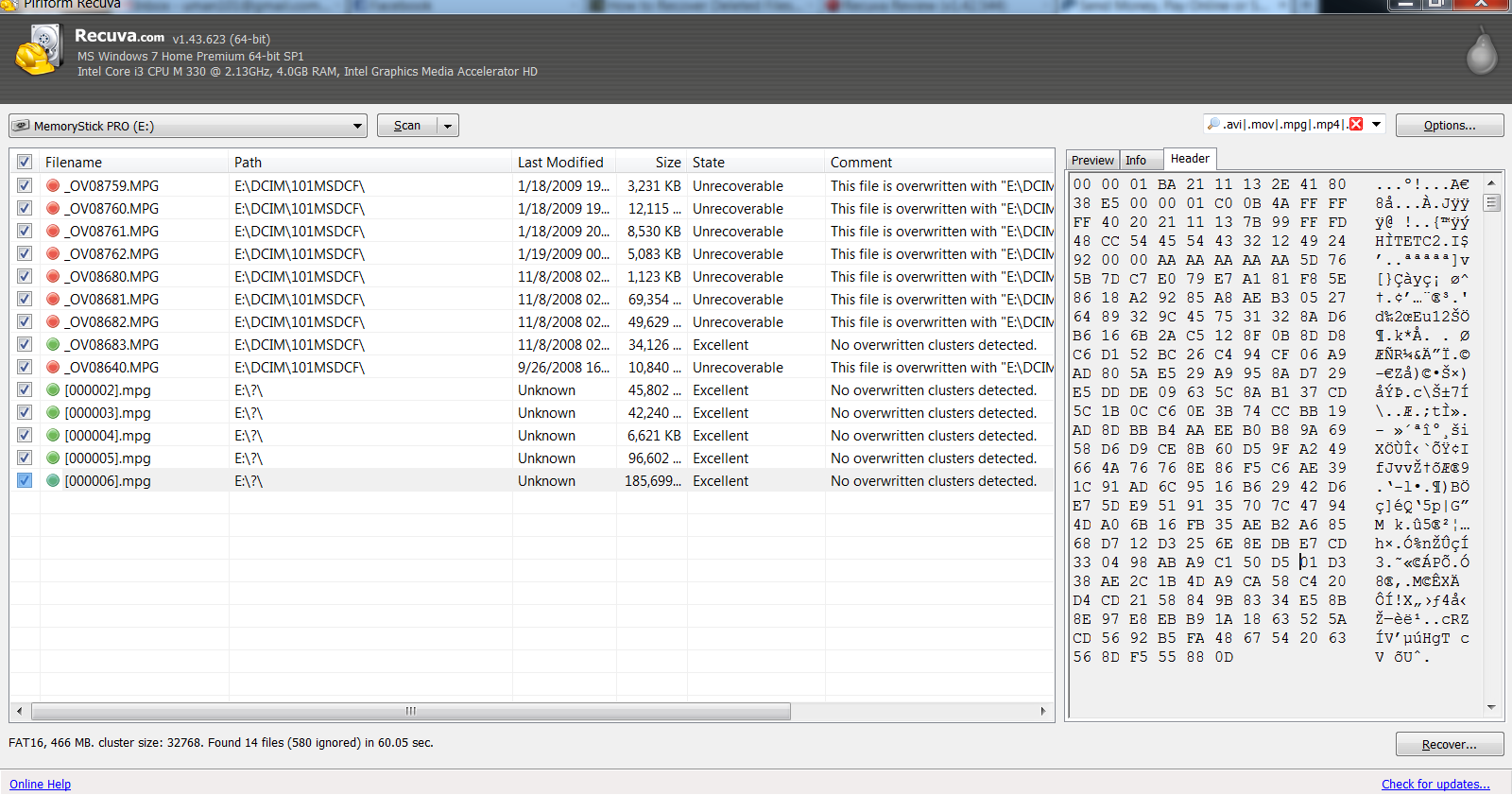The height and width of the screenshot is (795, 1512).
Task: Click the green status dot for [000003].mpg
Action: point(53,413)
